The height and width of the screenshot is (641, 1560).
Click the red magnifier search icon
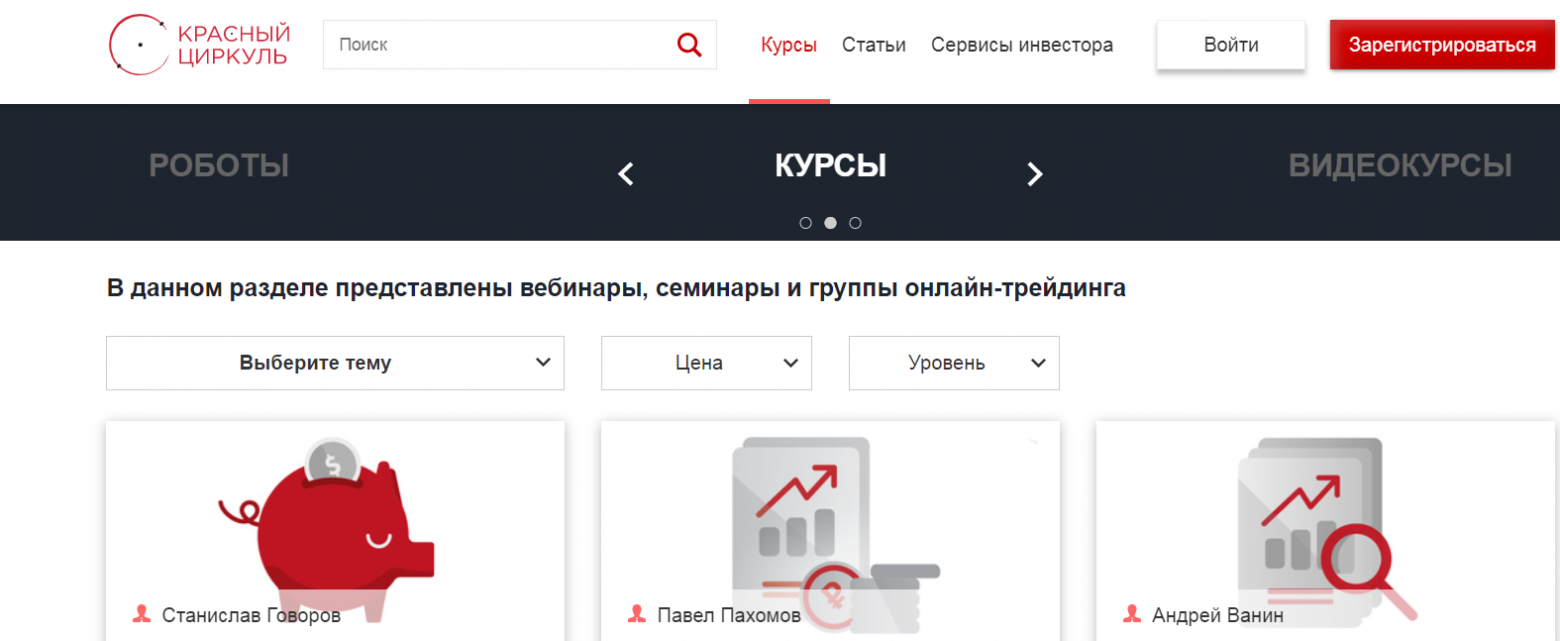coord(689,45)
